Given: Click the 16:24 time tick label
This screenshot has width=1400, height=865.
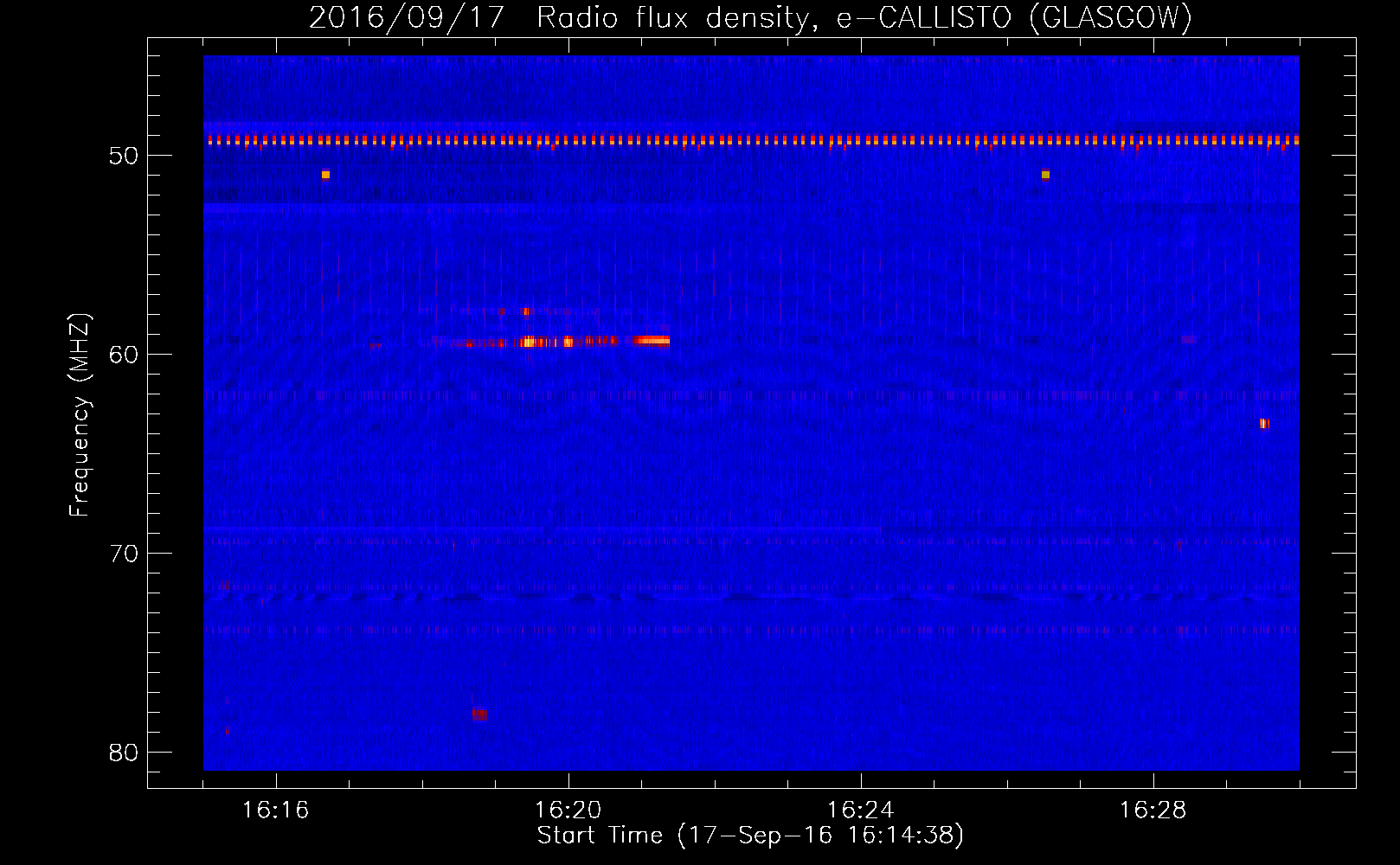Looking at the screenshot, I should tap(860, 811).
